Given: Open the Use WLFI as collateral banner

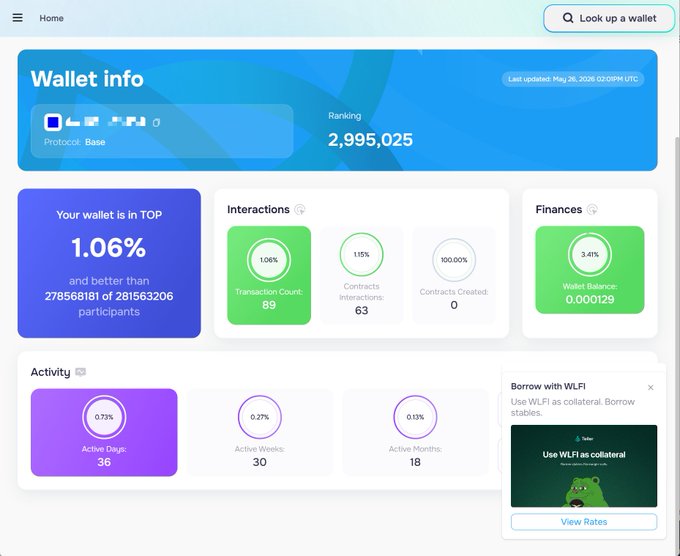Looking at the screenshot, I should [584, 466].
